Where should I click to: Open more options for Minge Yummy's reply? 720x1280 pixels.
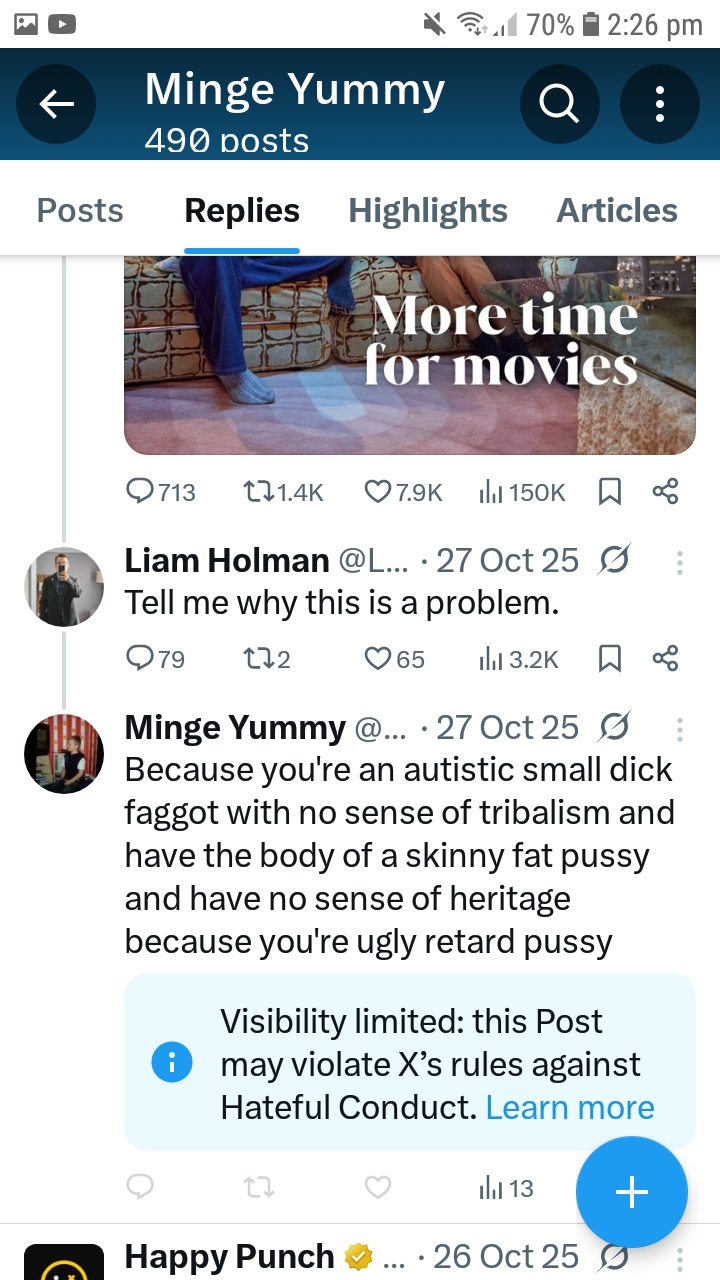(x=680, y=730)
